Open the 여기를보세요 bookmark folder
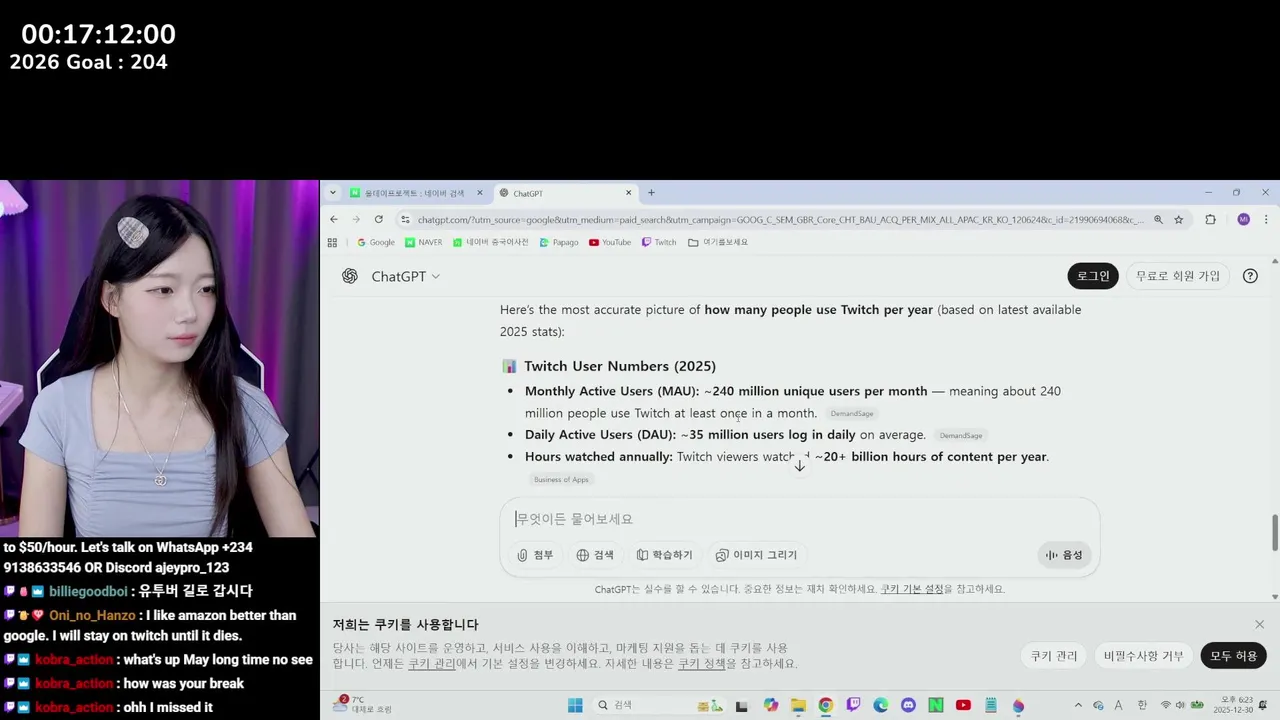Viewport: 1280px width, 720px height. (718, 242)
